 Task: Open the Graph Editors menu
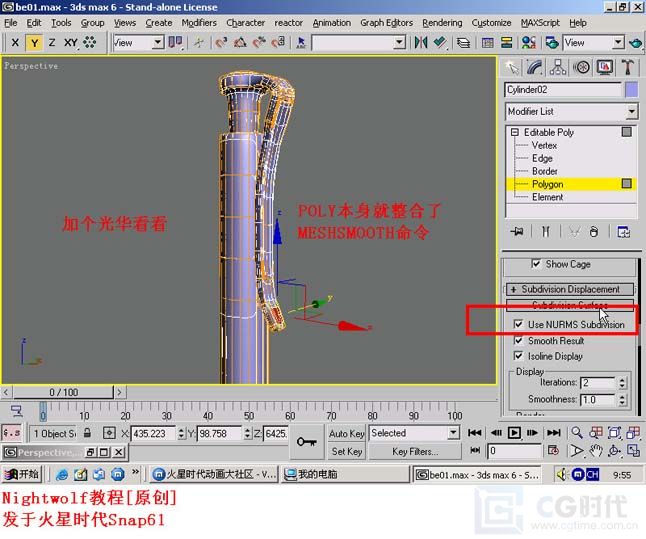(x=386, y=23)
